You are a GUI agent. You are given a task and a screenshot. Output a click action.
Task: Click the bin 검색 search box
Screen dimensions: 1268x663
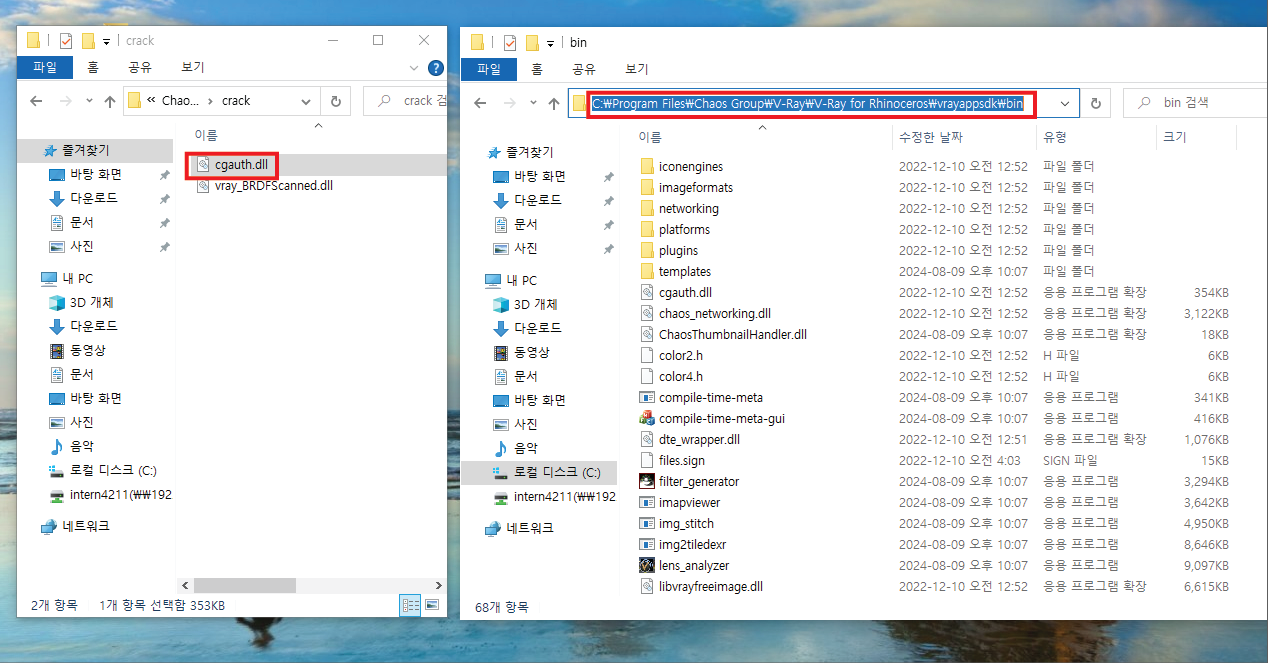coord(1193,103)
